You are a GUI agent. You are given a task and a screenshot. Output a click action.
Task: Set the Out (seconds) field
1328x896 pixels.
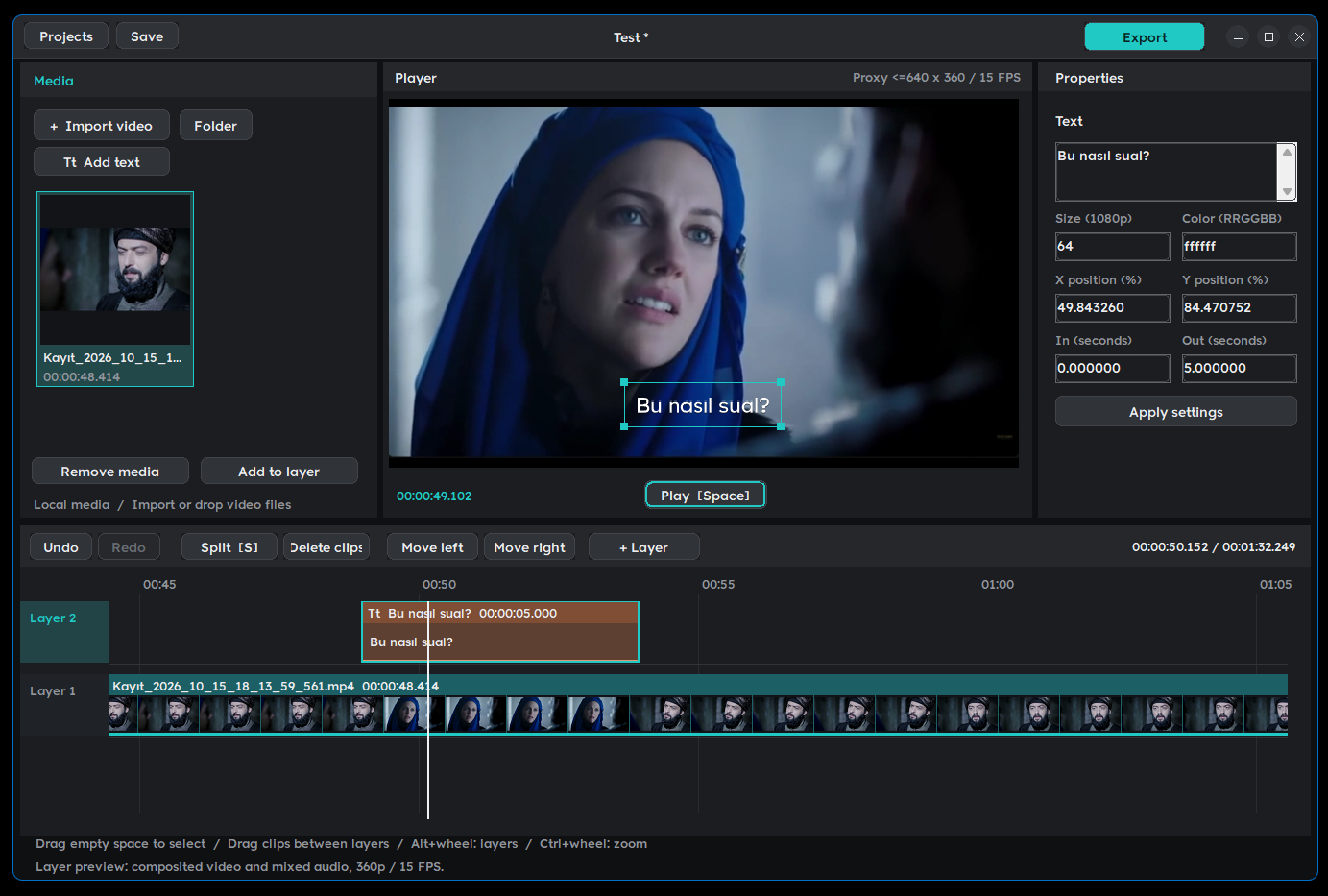1240,369
